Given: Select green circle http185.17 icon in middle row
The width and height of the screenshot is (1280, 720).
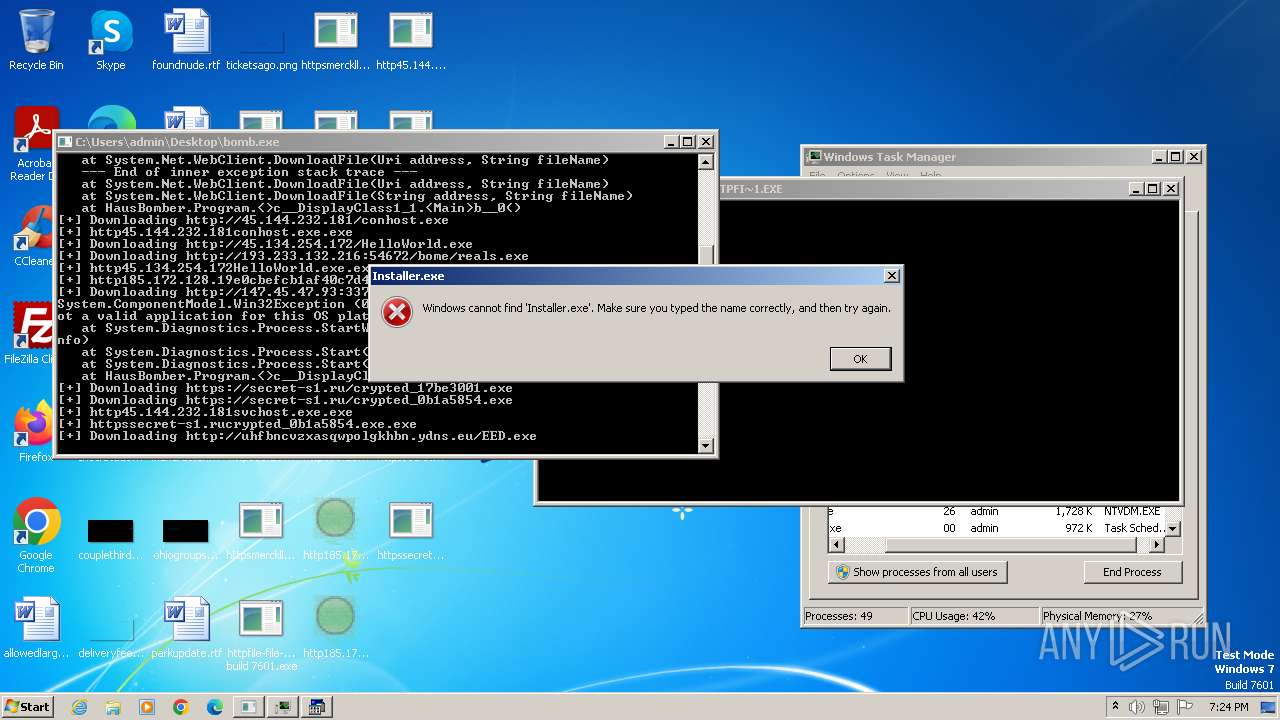Looking at the screenshot, I should 336,530.
